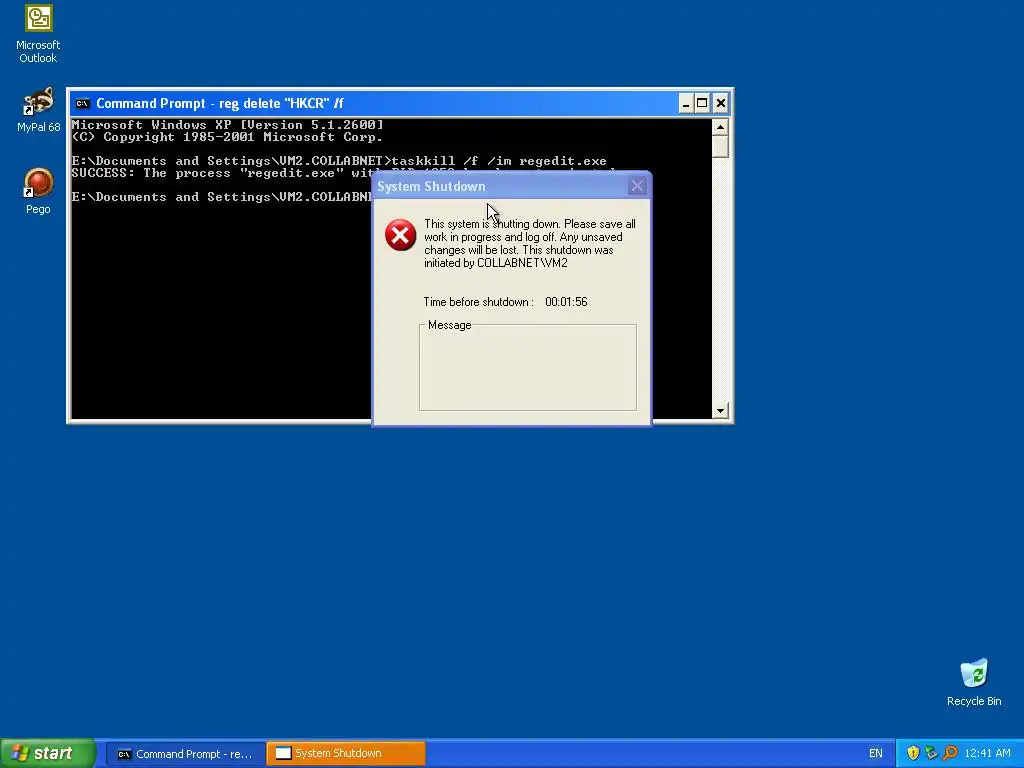Select the MyPal 68 desktop shortcut
The width and height of the screenshot is (1024, 768).
click(38, 110)
